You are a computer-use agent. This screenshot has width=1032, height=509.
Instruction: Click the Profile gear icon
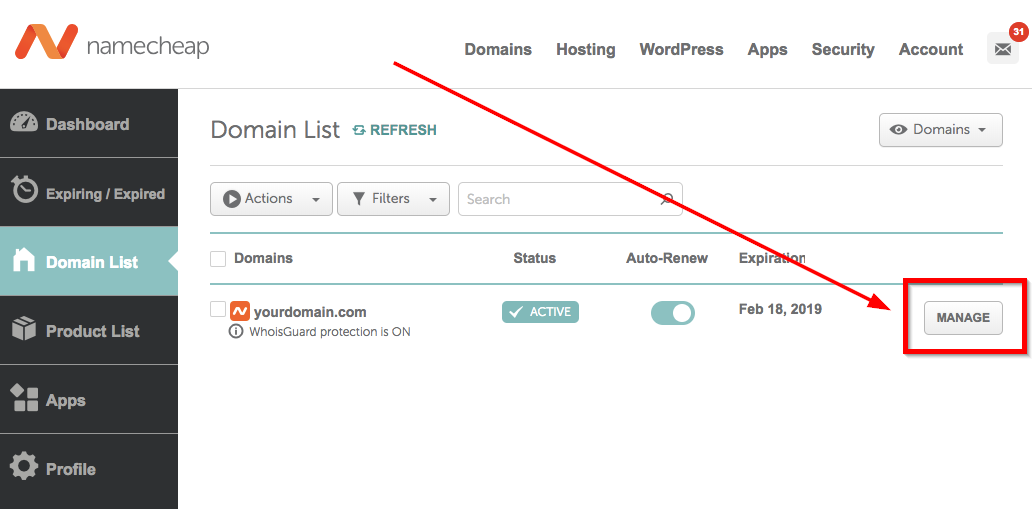click(24, 467)
